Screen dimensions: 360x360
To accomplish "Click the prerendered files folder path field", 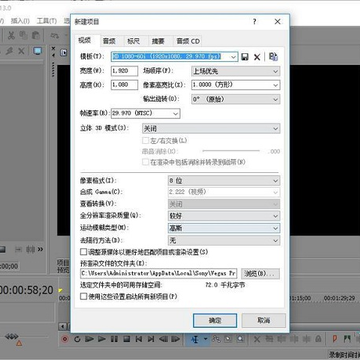I will pos(159,274).
